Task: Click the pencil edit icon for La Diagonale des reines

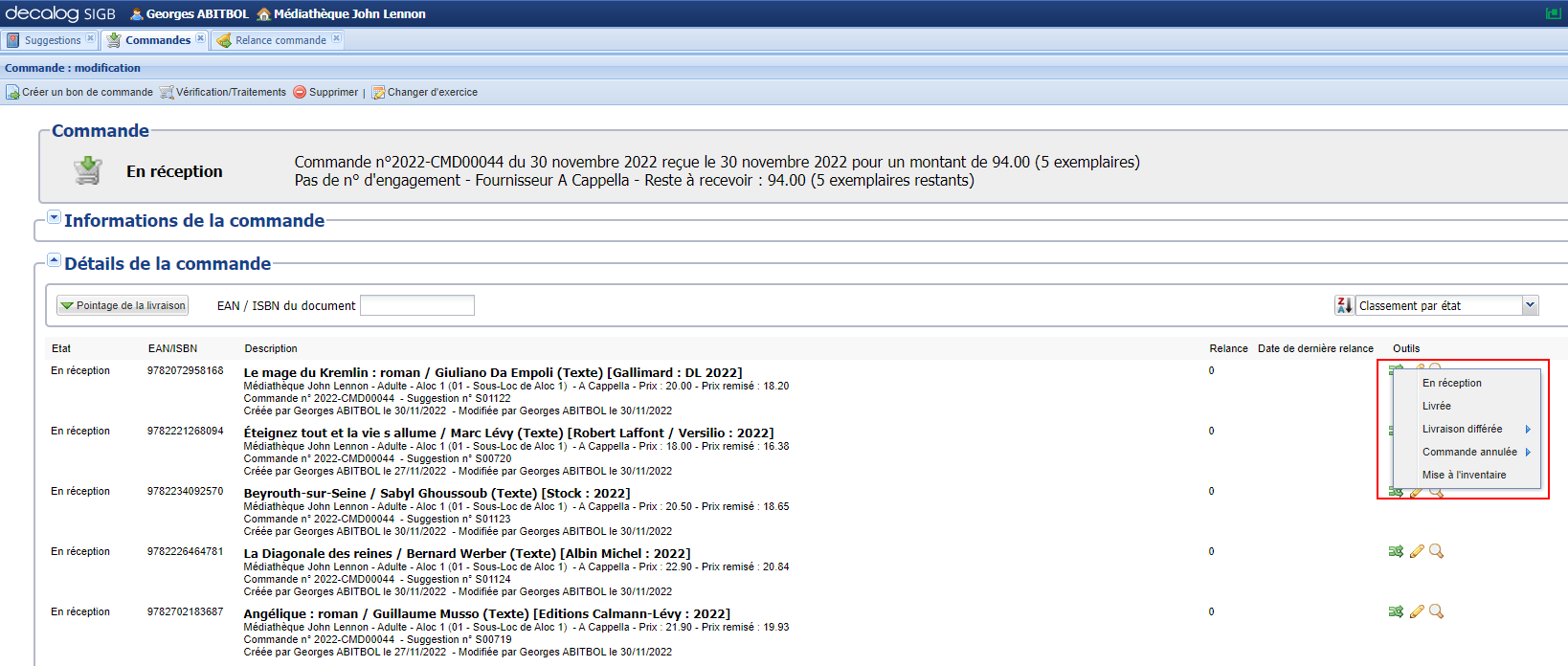Action: click(x=1417, y=551)
